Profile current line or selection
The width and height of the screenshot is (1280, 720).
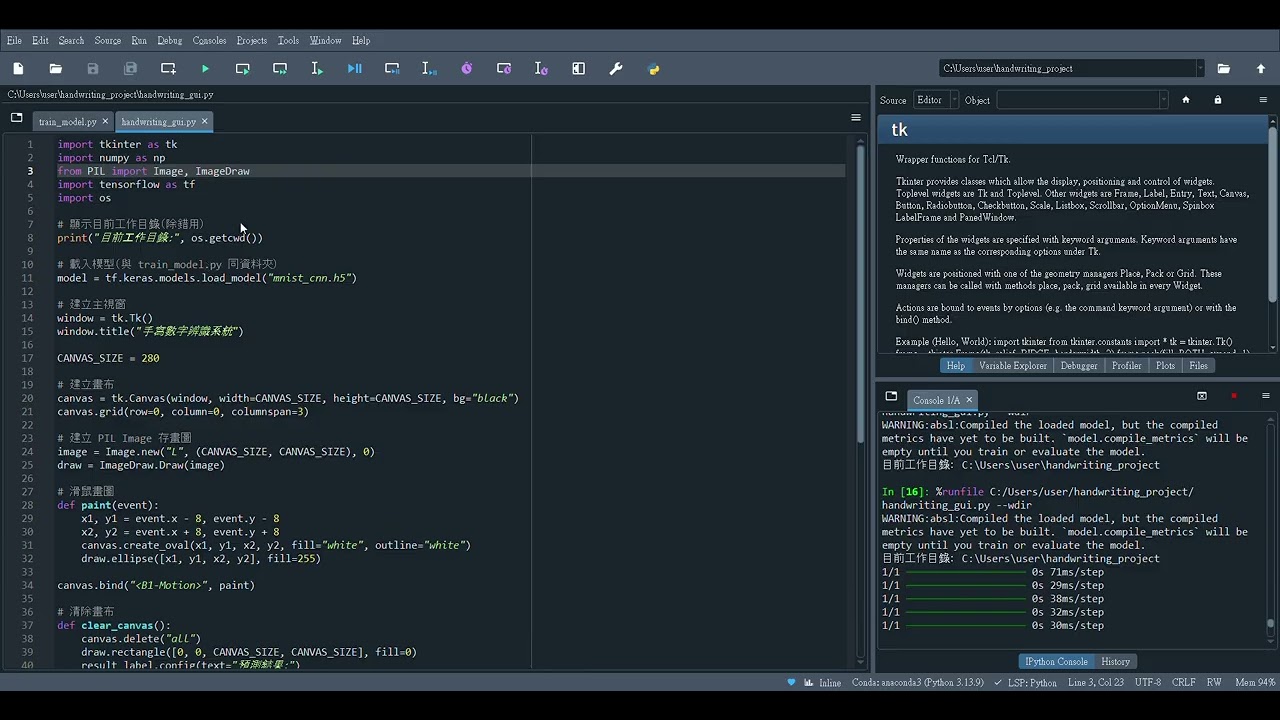(541, 69)
